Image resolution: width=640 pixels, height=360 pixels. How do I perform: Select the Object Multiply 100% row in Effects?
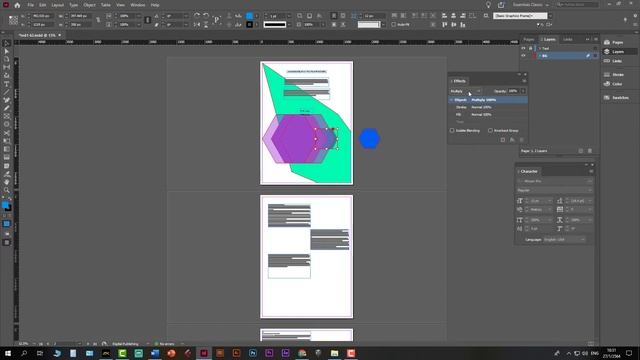[x=488, y=100]
